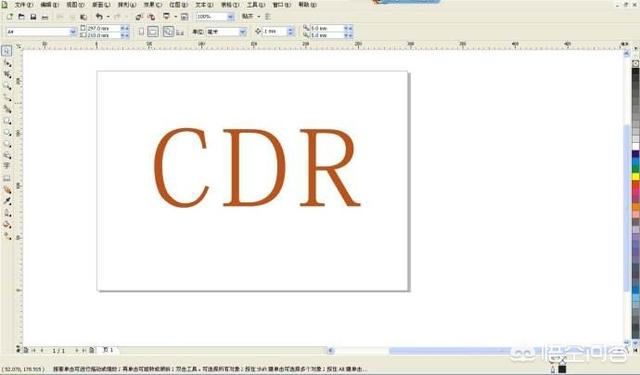Pick the yellow swatch in the palette
This screenshot has height=375, width=640.
[636, 177]
